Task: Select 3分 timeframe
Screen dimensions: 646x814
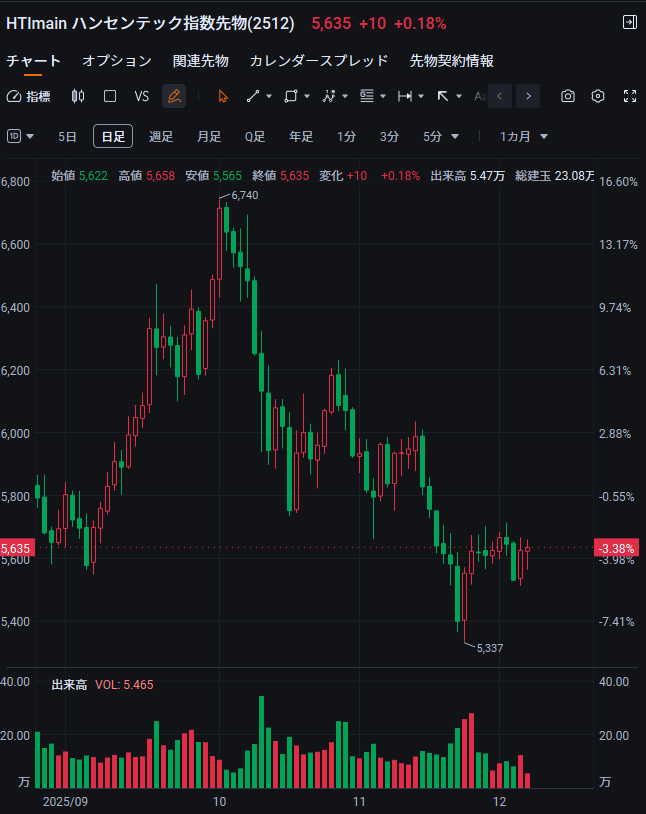Action: point(389,137)
